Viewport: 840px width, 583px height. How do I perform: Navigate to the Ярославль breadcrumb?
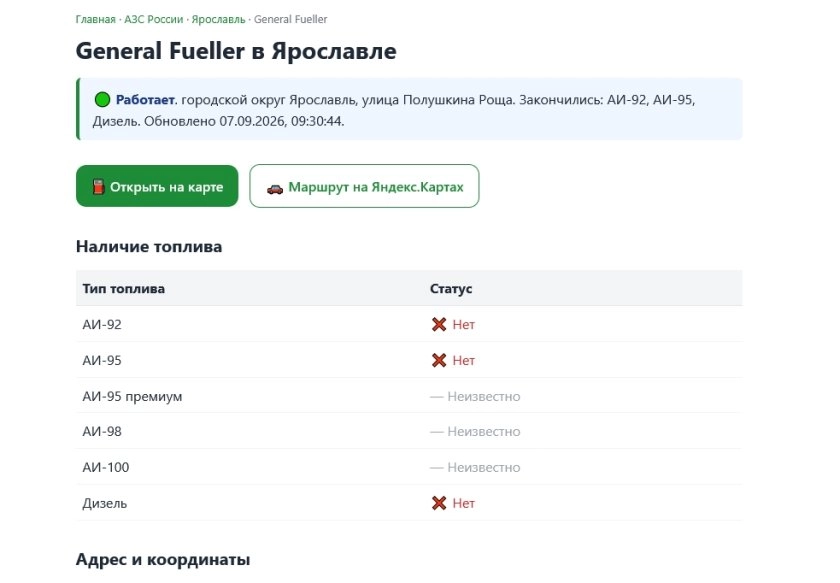pos(218,19)
